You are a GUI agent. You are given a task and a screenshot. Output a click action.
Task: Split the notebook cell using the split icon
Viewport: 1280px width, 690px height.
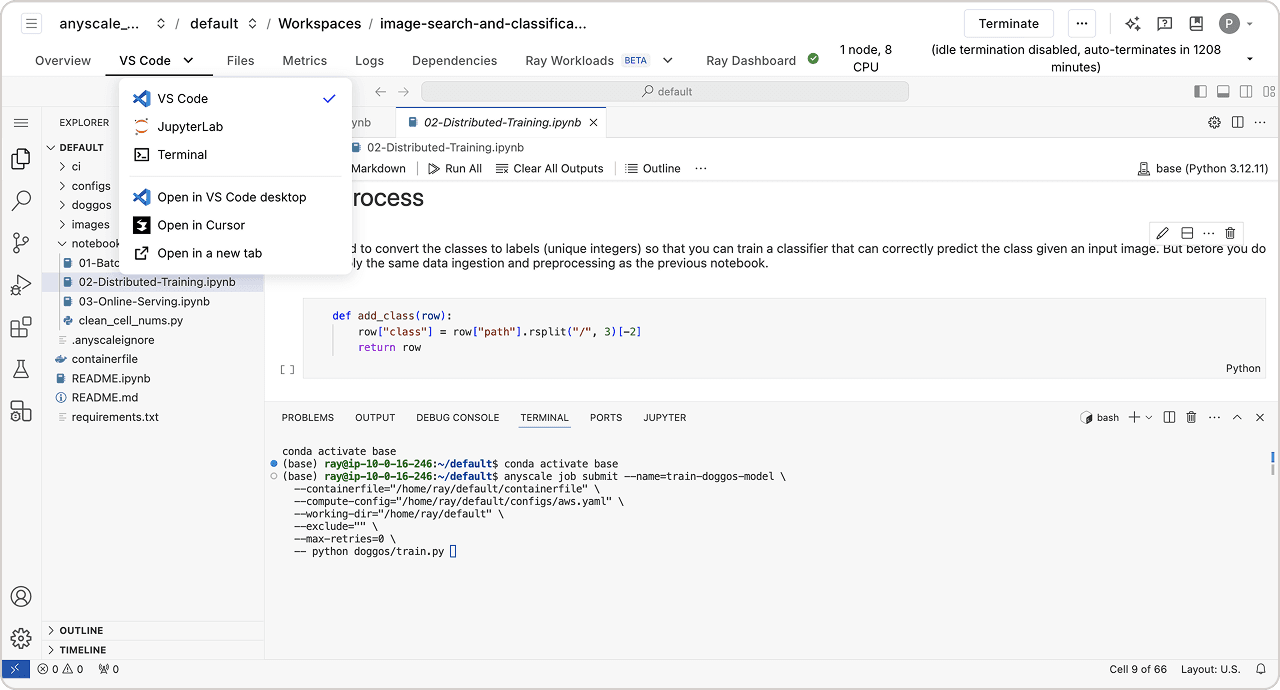1186,231
